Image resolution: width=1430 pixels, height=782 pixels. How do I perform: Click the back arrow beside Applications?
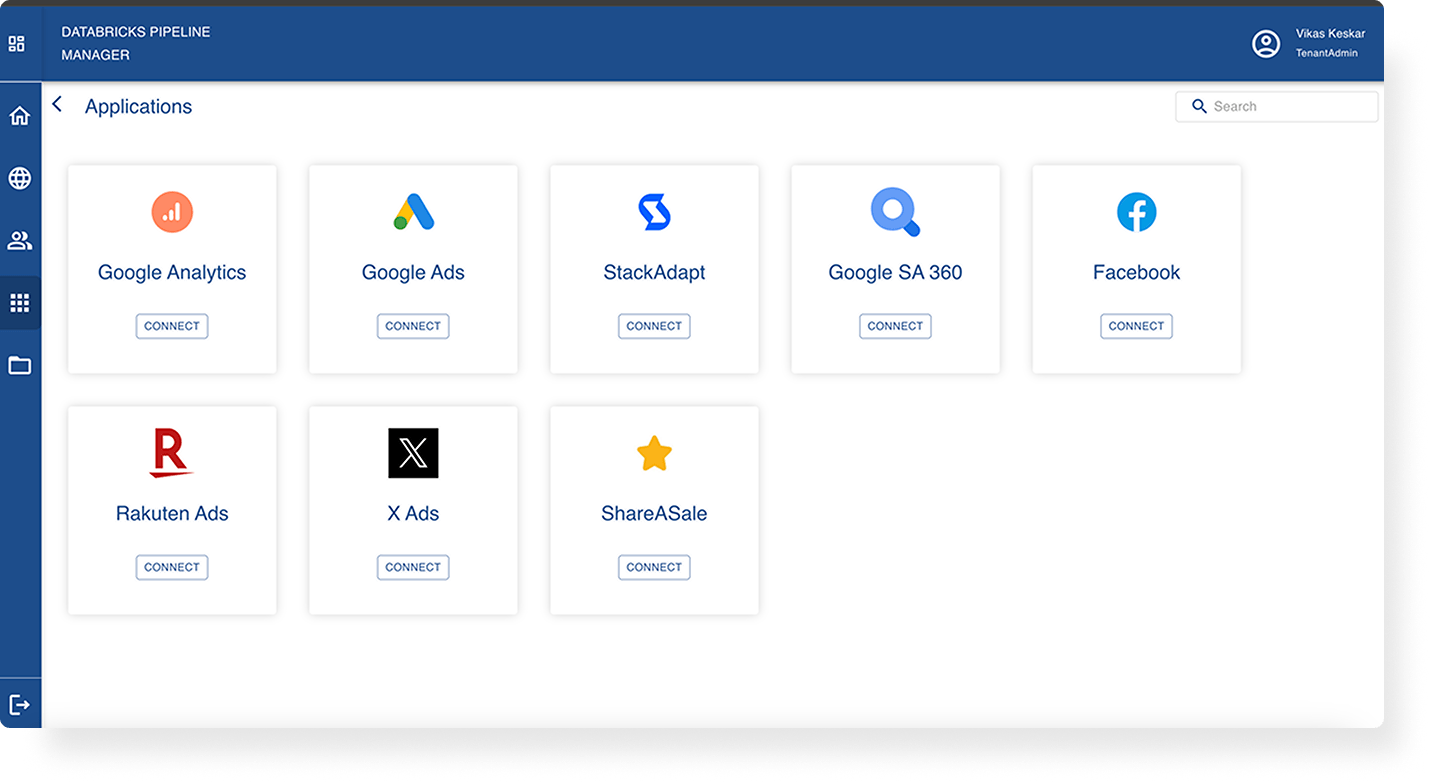click(57, 105)
